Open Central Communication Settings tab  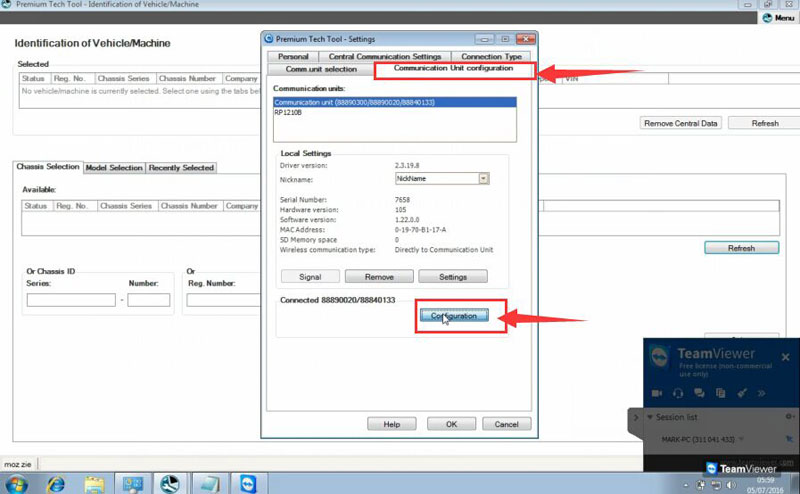click(x=385, y=57)
